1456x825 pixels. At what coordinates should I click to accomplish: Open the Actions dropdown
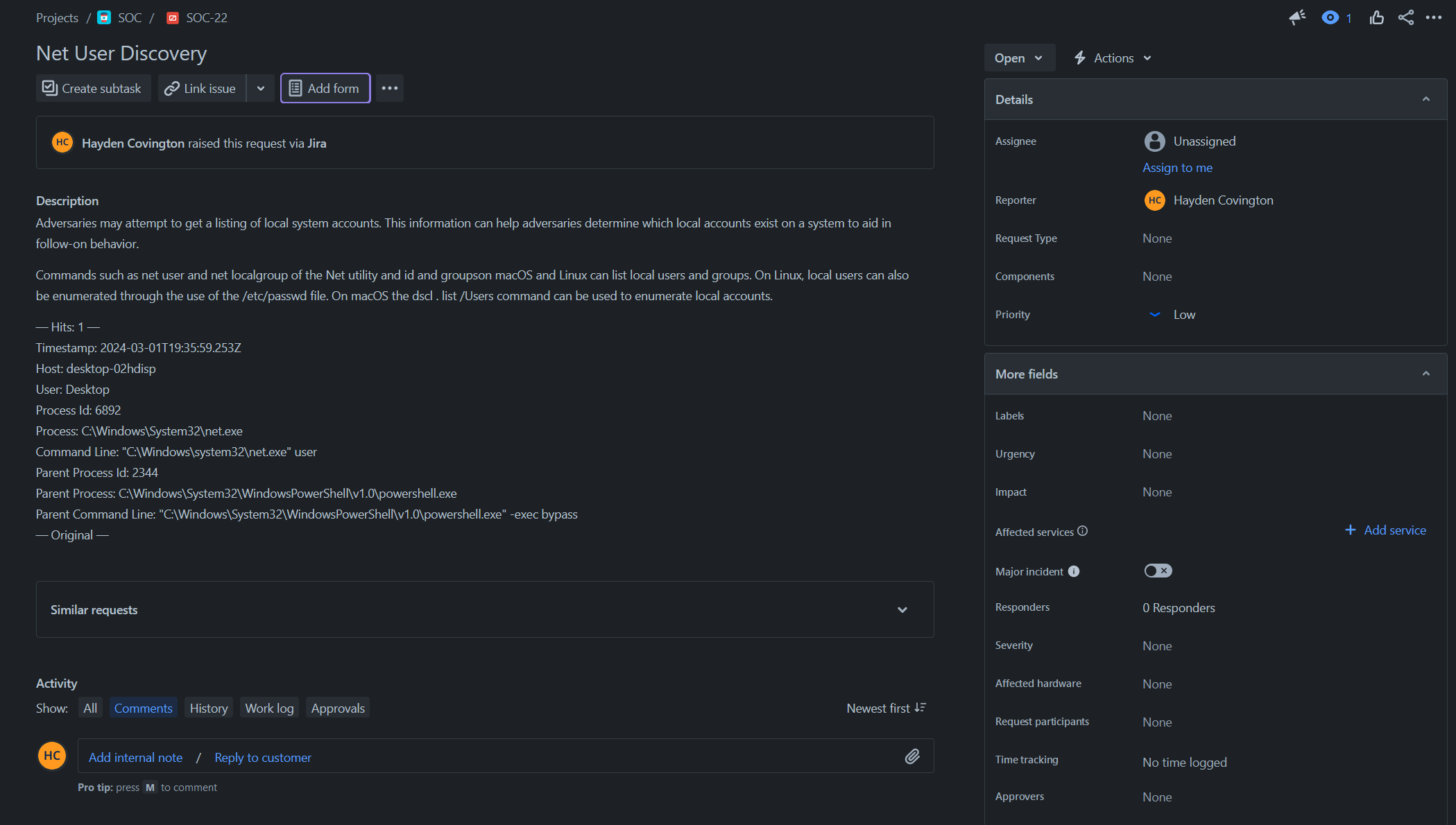tap(1113, 58)
